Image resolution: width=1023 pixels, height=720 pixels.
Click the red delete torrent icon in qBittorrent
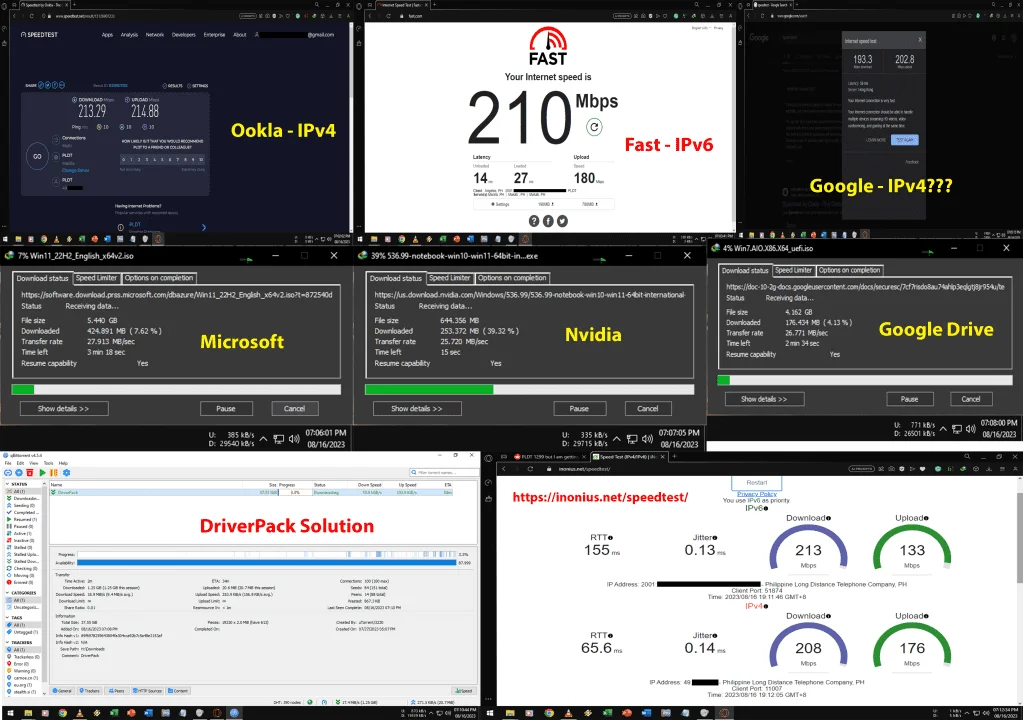(x=29, y=473)
